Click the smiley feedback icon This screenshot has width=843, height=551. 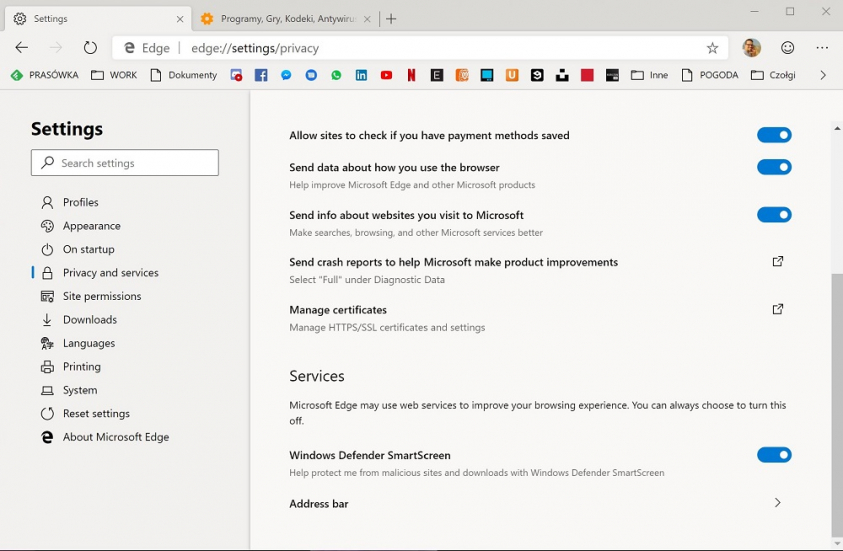point(788,48)
